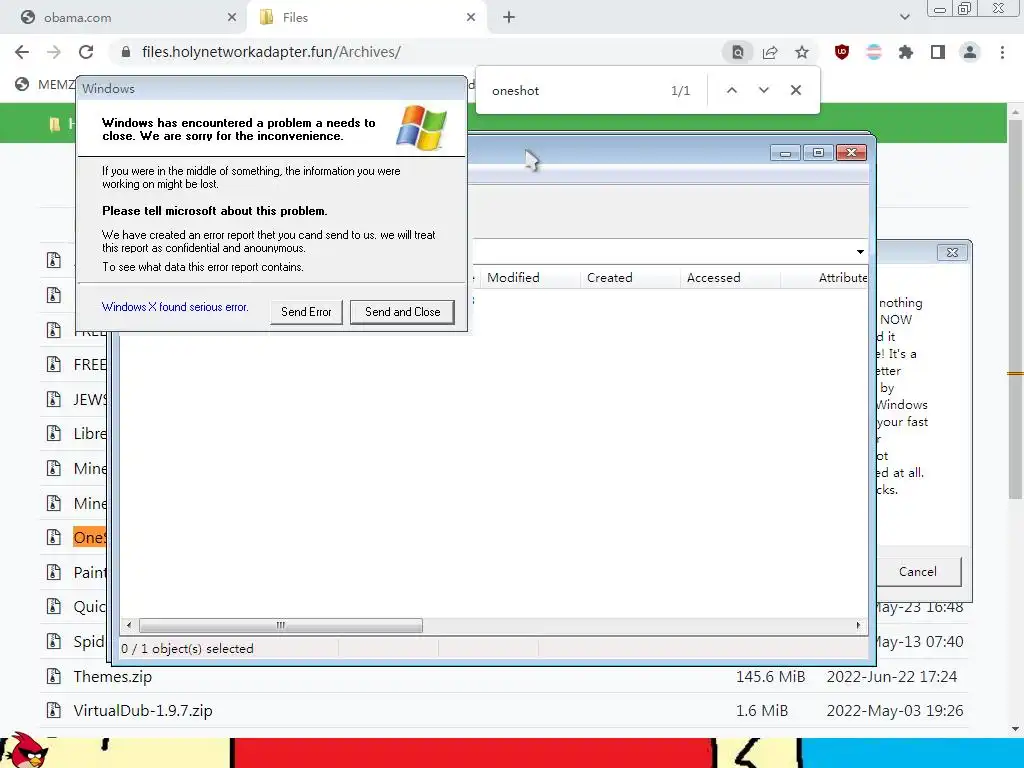
Task: Open the uBlock Origin extension icon
Action: tap(842, 52)
